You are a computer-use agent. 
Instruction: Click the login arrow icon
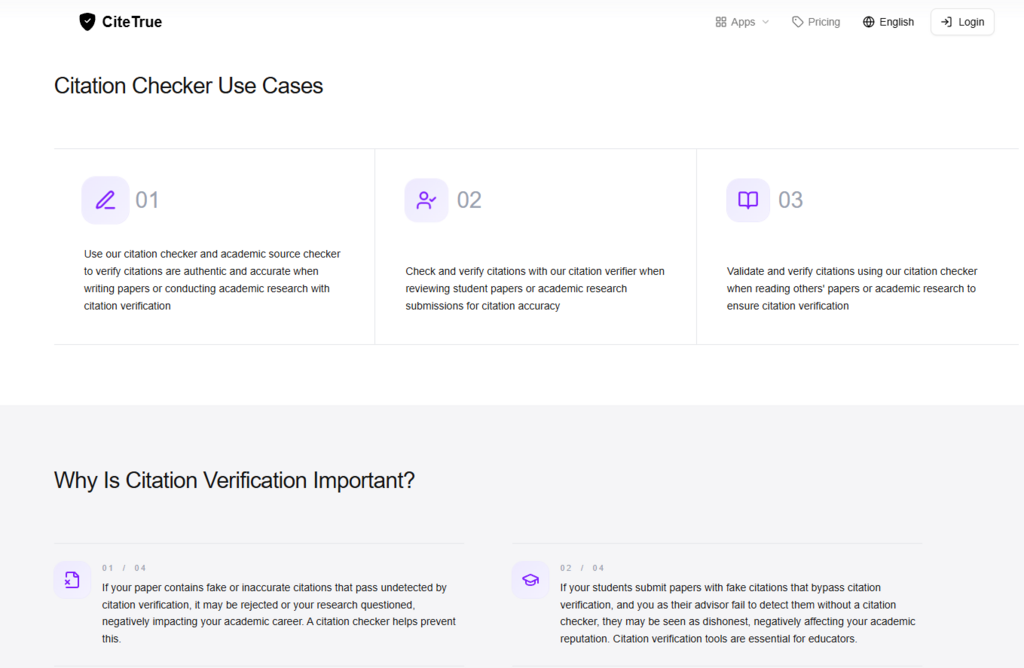click(946, 22)
